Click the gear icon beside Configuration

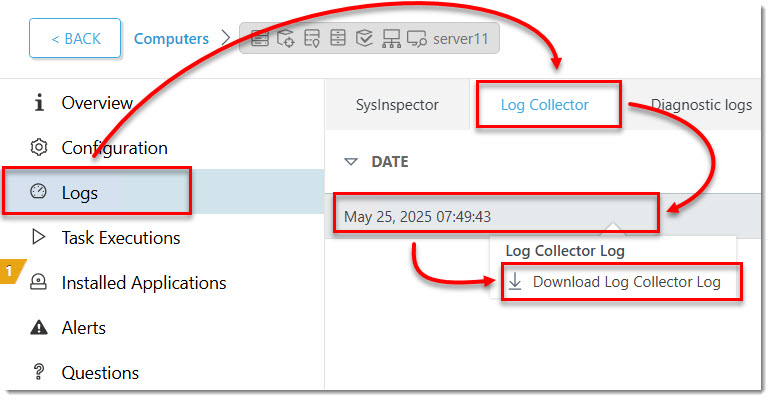(x=39, y=147)
